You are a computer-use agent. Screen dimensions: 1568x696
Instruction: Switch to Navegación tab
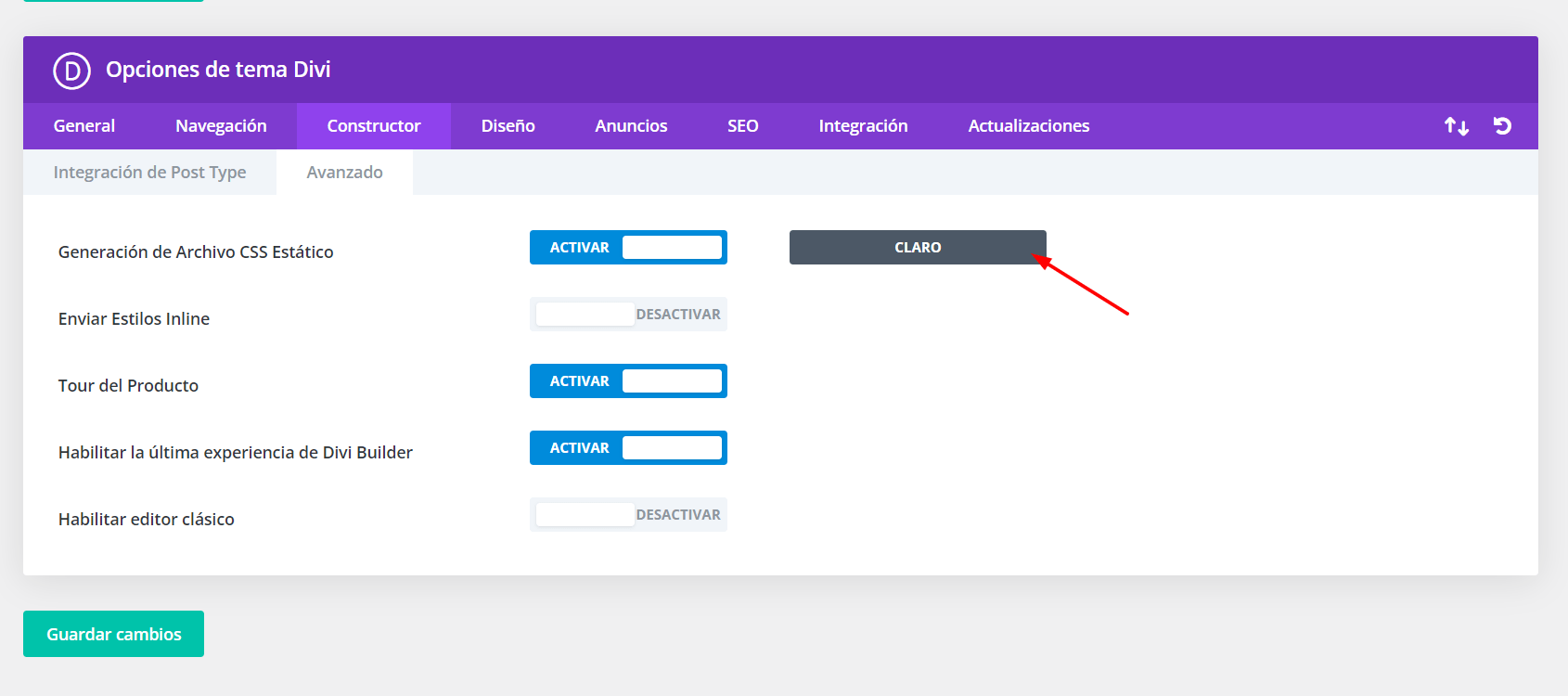tap(221, 126)
